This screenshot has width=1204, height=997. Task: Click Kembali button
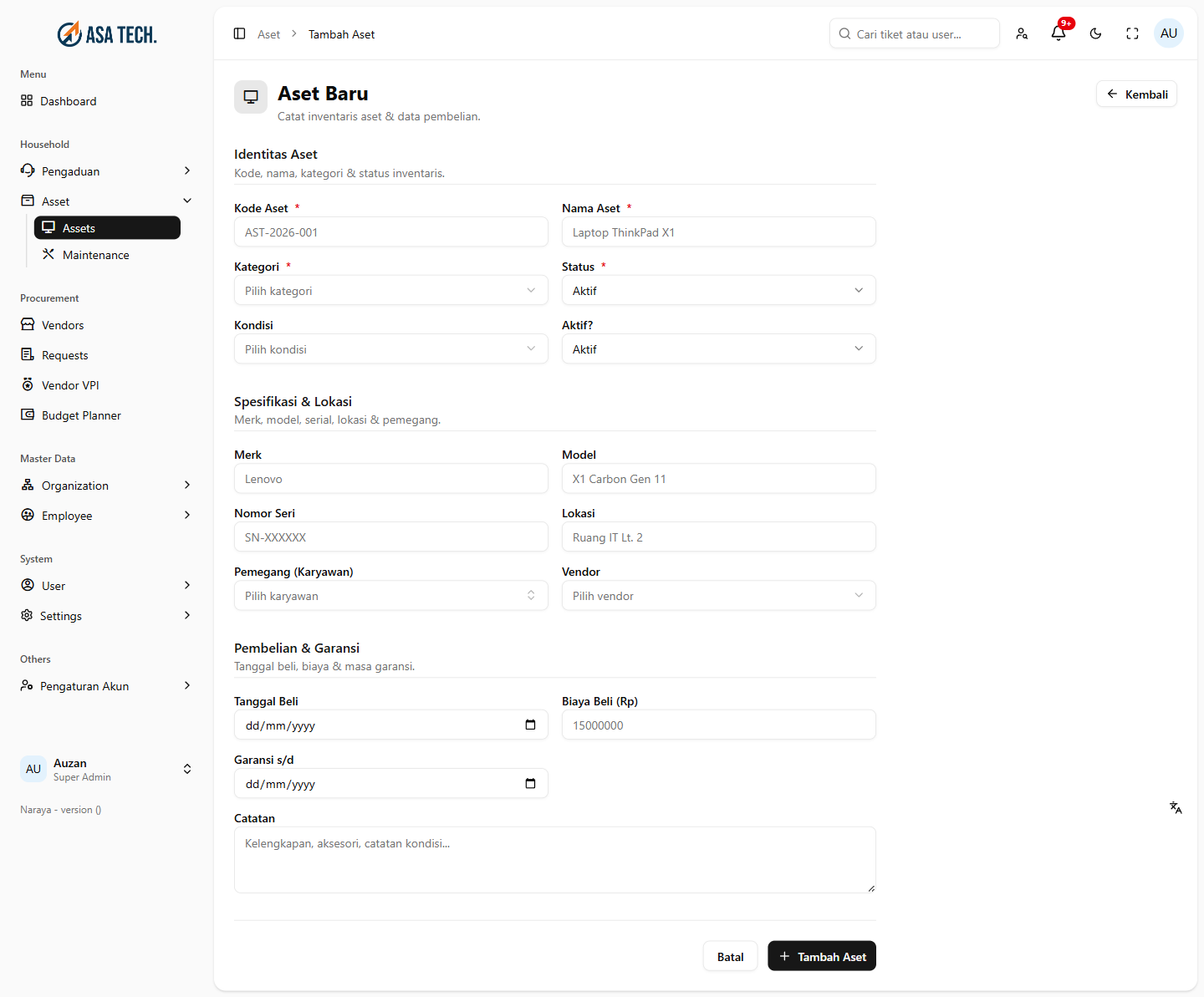pyautogui.click(x=1137, y=94)
